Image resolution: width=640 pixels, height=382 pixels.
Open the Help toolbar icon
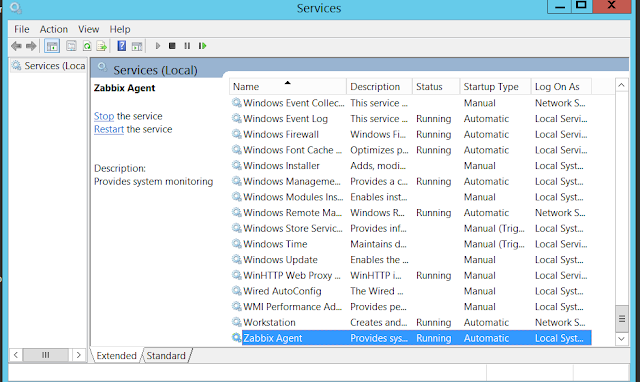(x=122, y=46)
